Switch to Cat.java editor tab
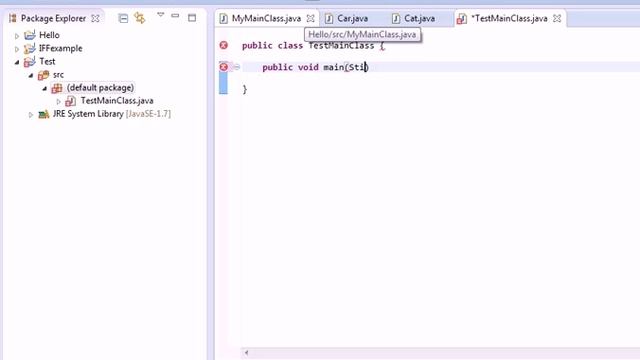This screenshot has height=360, width=640. click(x=419, y=18)
